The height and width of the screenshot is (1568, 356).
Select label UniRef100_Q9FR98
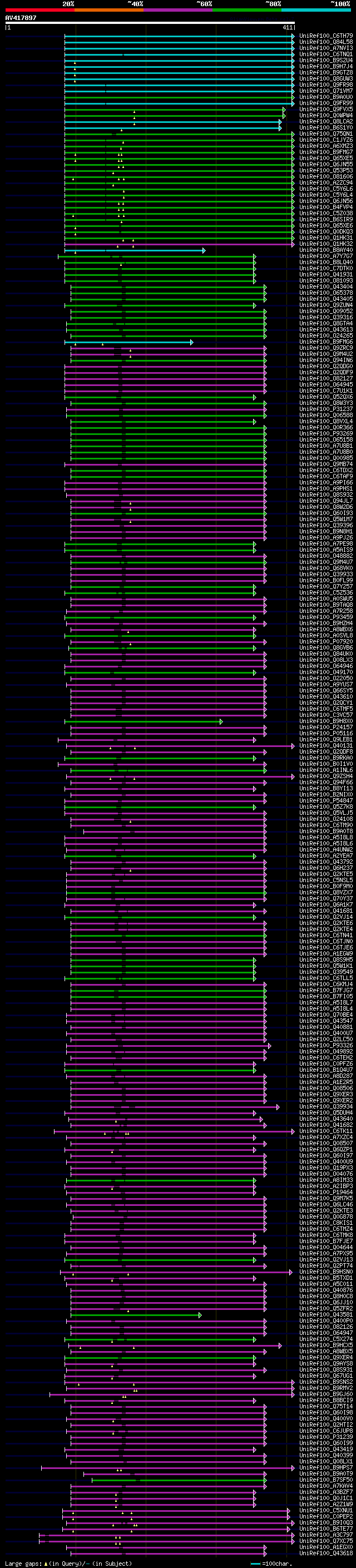click(325, 85)
